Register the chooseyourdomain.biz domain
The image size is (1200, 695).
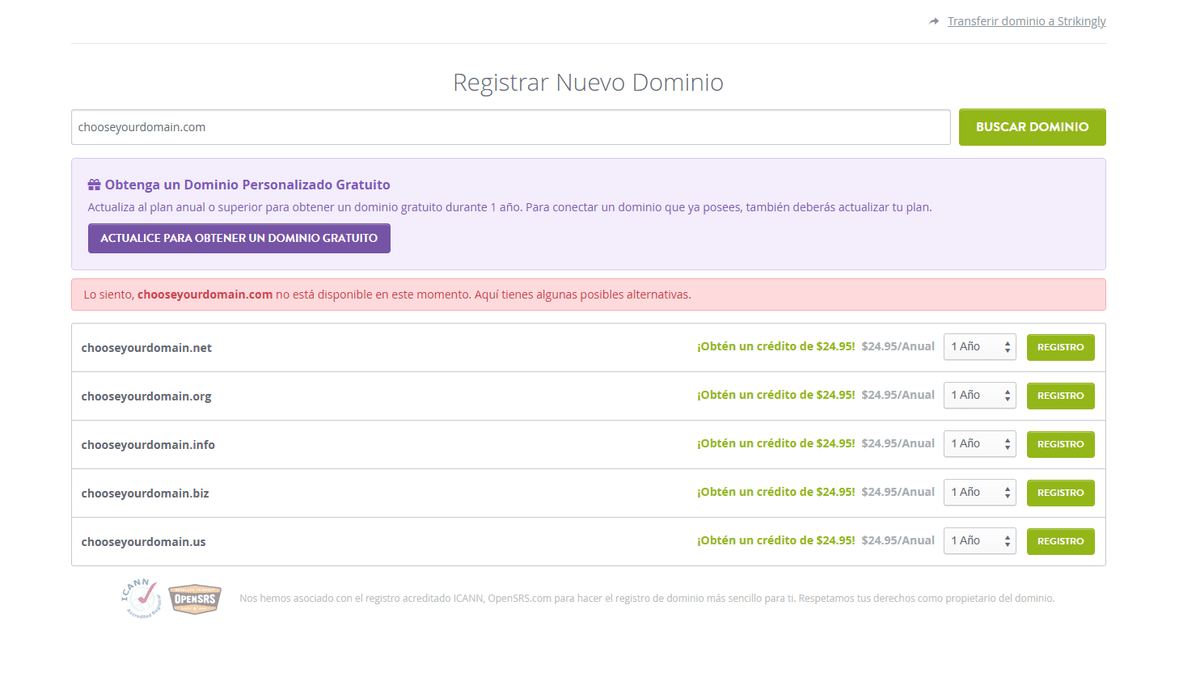[x=1060, y=492]
